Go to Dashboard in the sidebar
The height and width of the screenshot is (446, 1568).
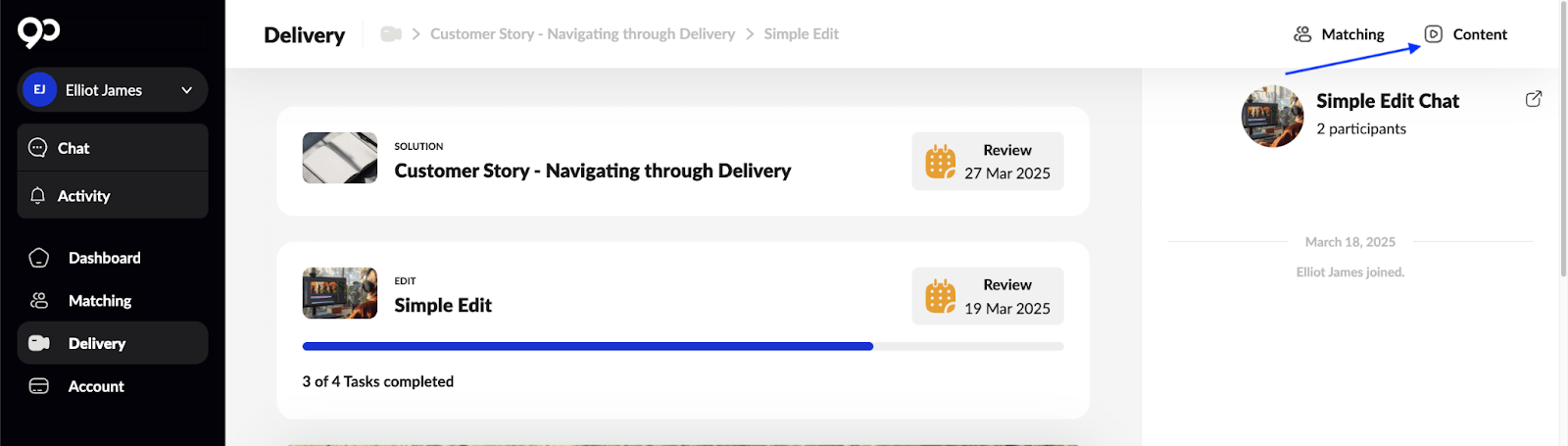point(104,258)
